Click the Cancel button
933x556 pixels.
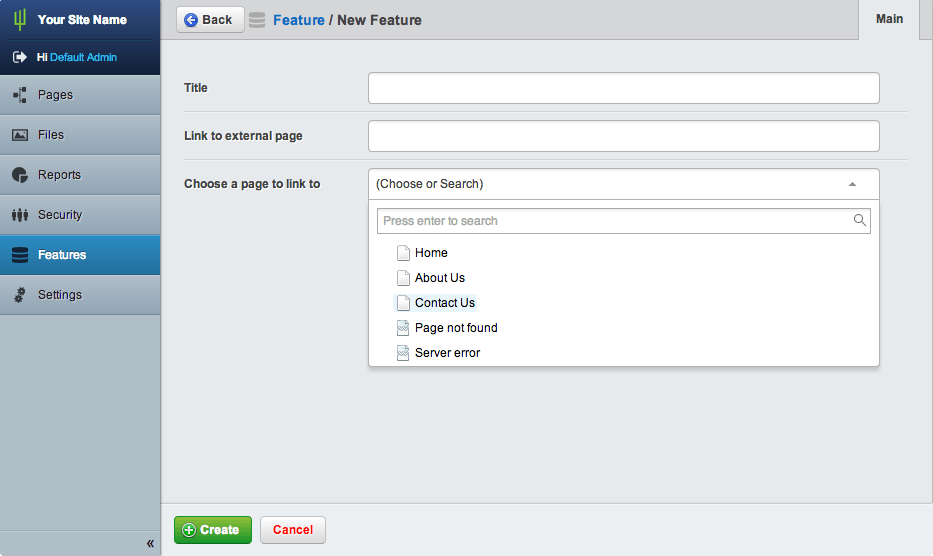[293, 530]
